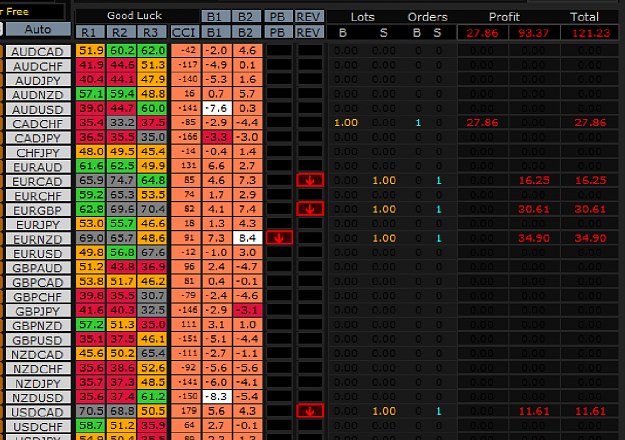Click the Good Luck label
The height and width of the screenshot is (440, 625).
(135, 16)
